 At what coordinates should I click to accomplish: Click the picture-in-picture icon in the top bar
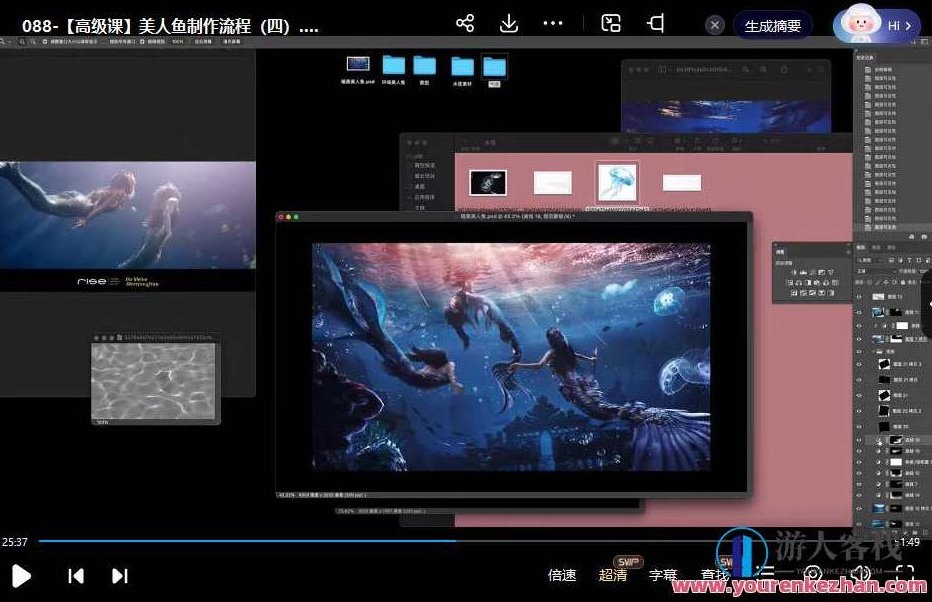point(610,22)
